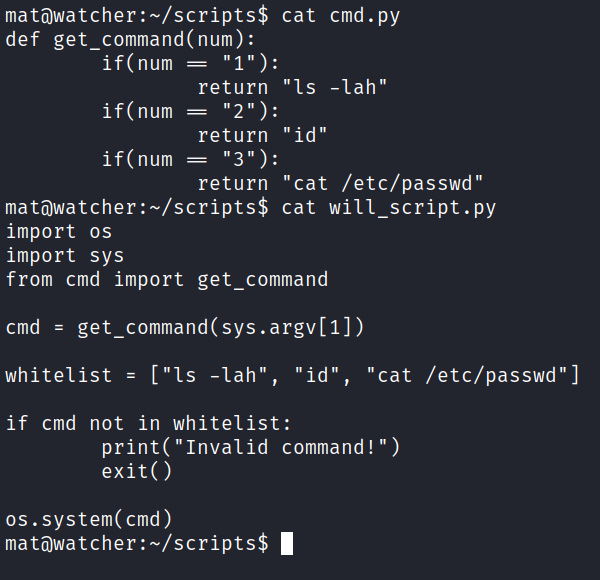The width and height of the screenshot is (600, 580).
Task: Click 'from cmd import get_command' line
Action: (x=167, y=280)
